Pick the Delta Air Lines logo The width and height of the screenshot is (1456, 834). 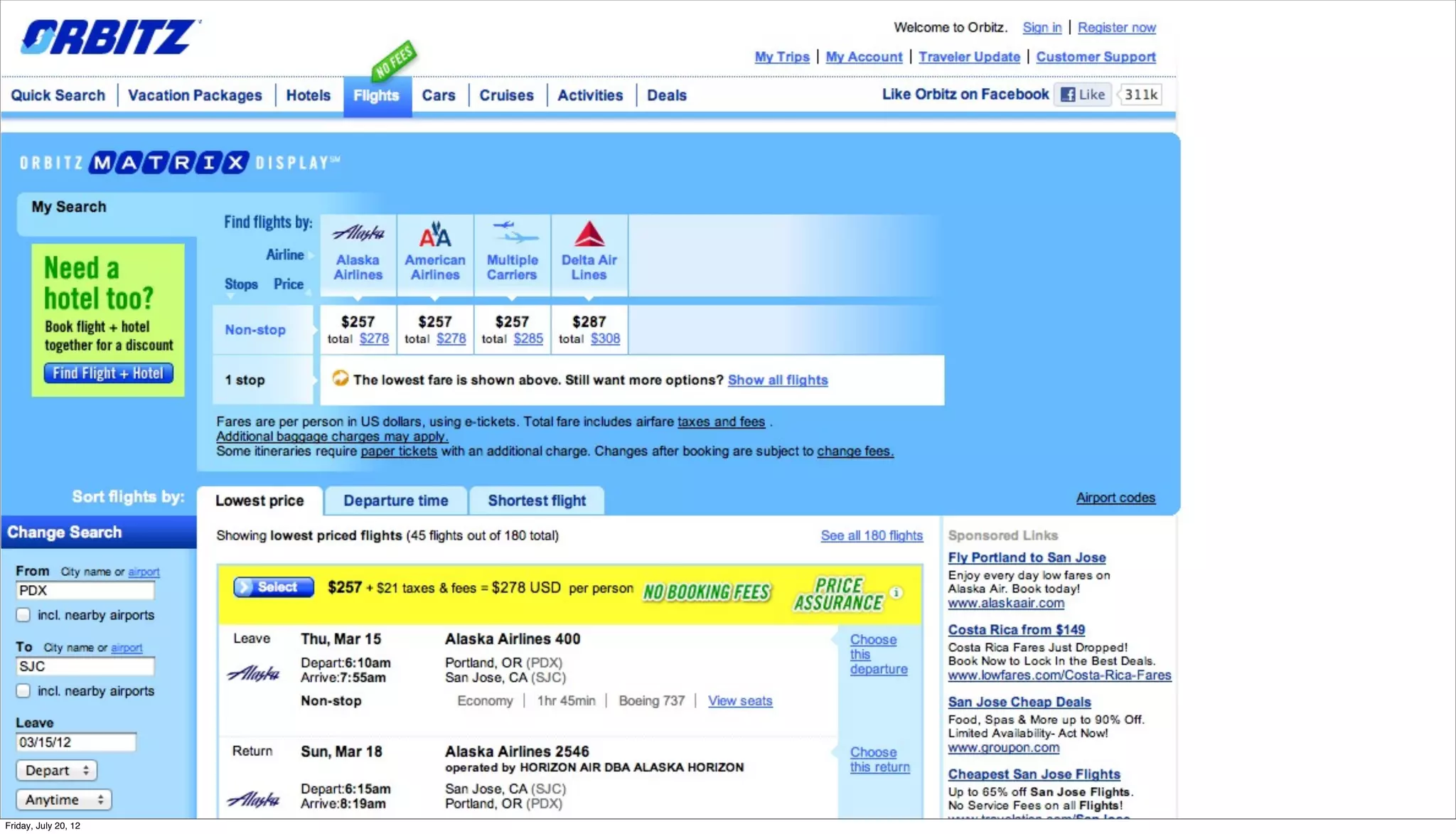click(589, 234)
